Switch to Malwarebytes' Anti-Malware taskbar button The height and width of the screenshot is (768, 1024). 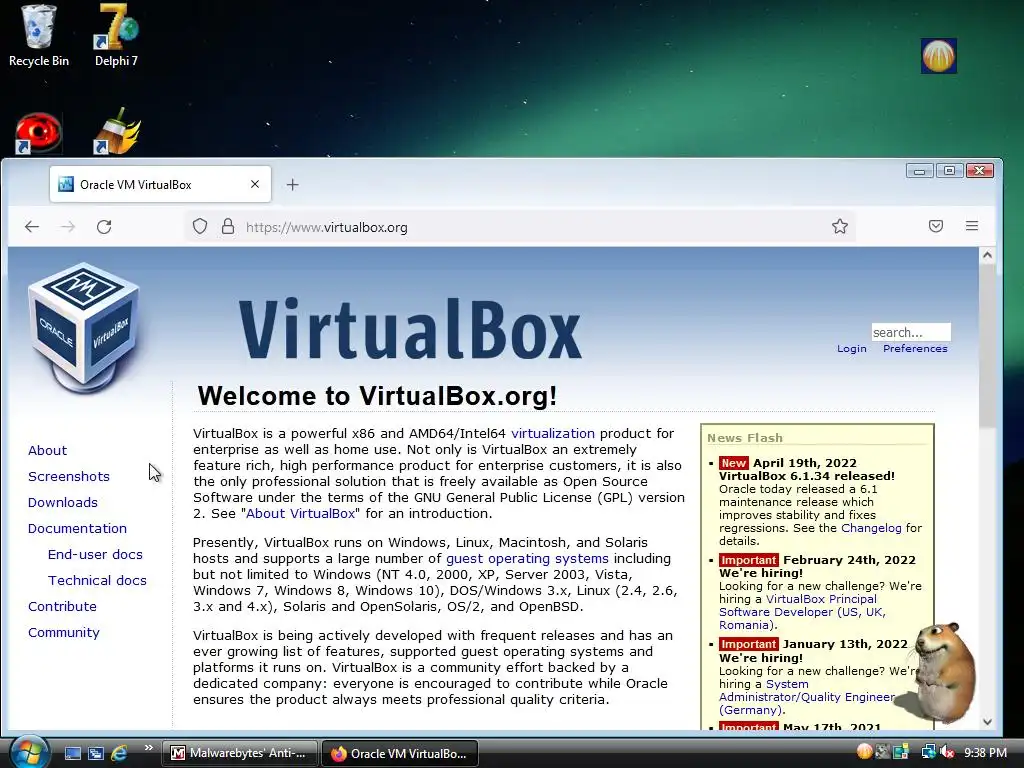coord(240,753)
